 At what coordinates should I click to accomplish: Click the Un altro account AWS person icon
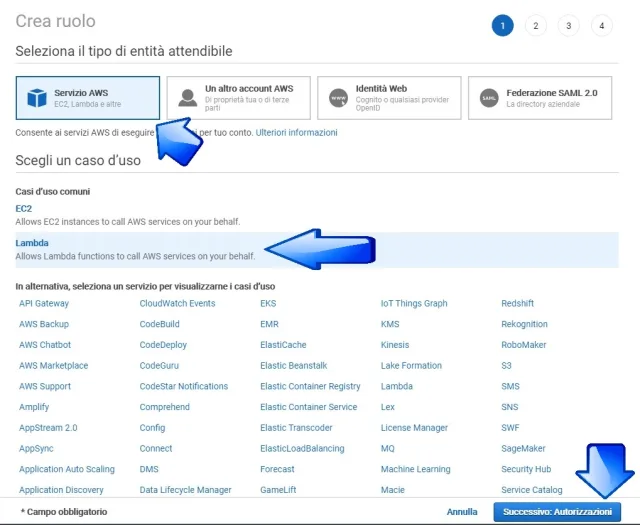[188, 98]
